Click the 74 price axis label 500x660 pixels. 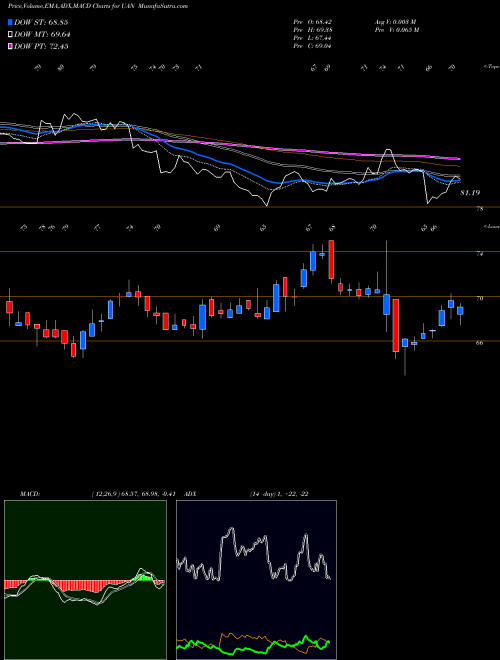point(479,253)
